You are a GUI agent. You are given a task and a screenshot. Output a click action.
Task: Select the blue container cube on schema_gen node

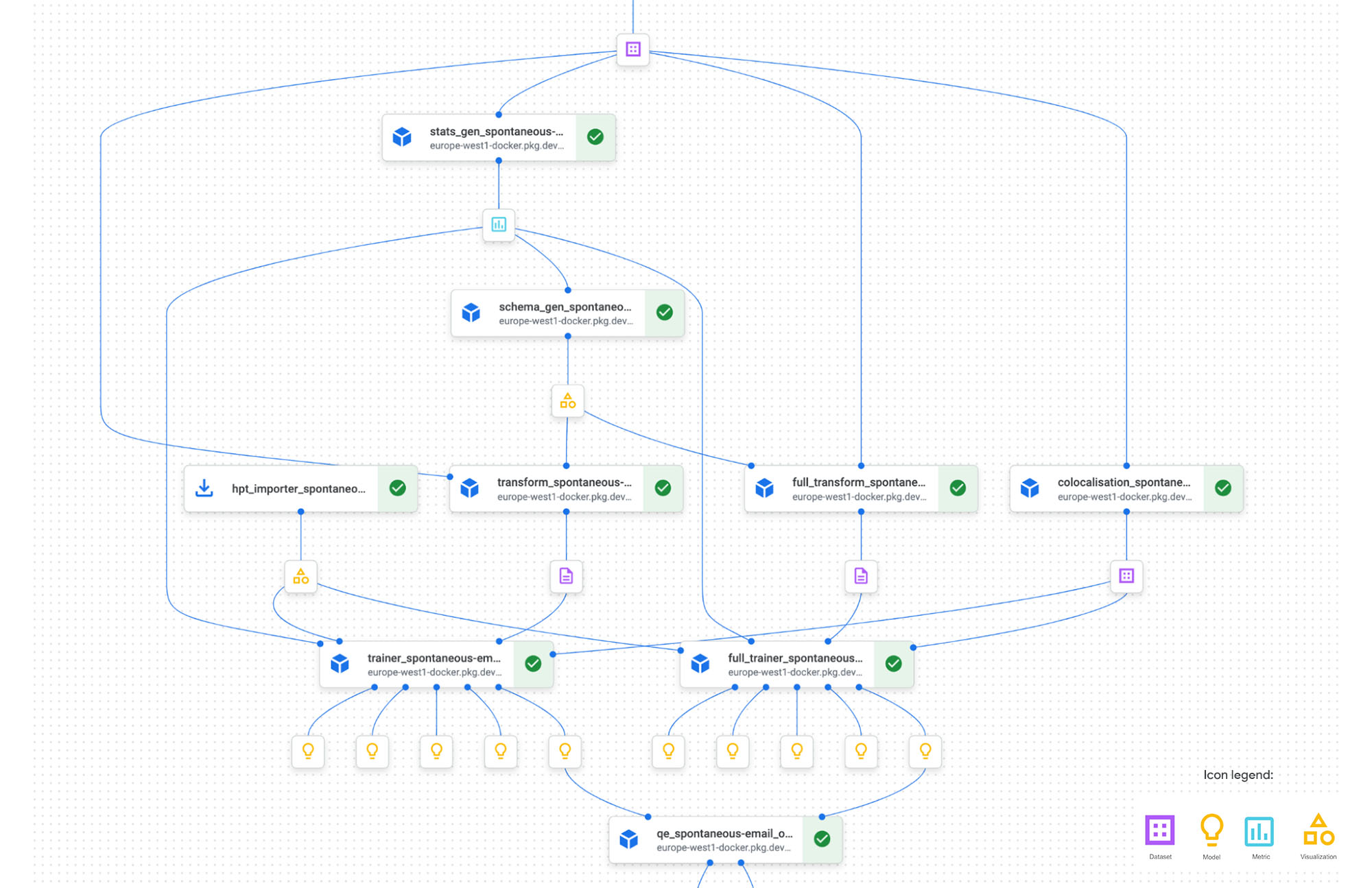coord(471,312)
